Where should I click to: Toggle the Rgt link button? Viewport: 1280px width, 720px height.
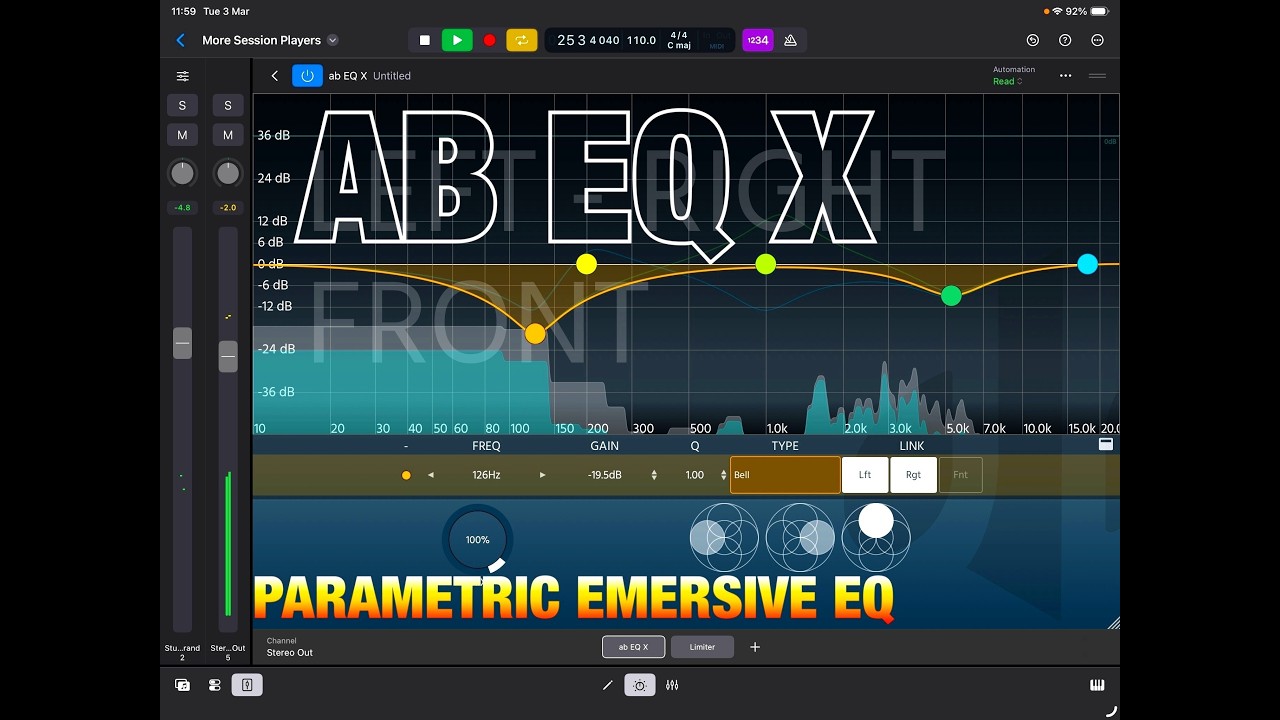913,475
